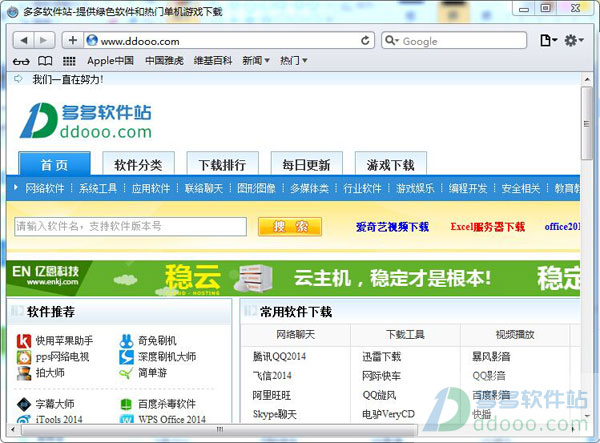Click the vertical scrollbar thumb

tap(587, 123)
